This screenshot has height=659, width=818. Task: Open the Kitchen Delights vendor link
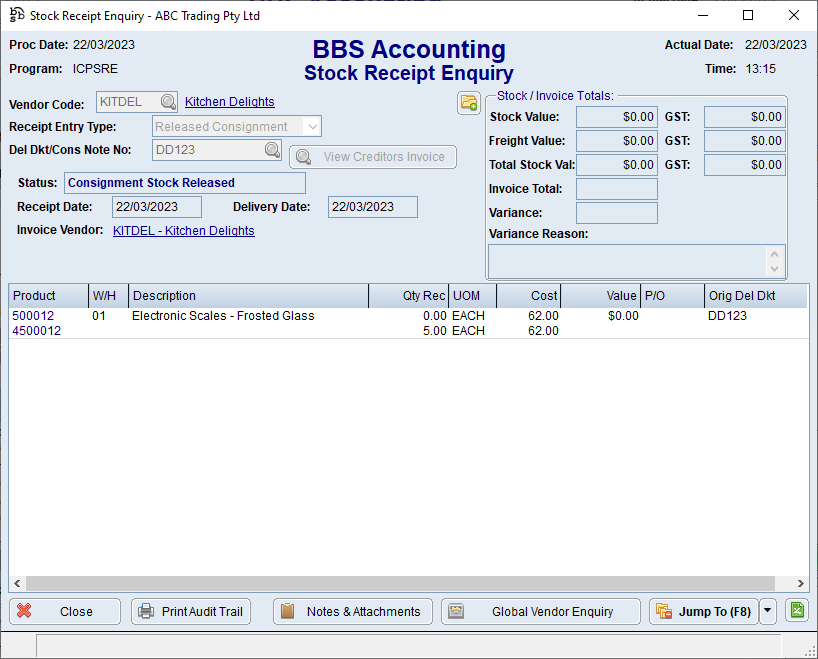(229, 102)
